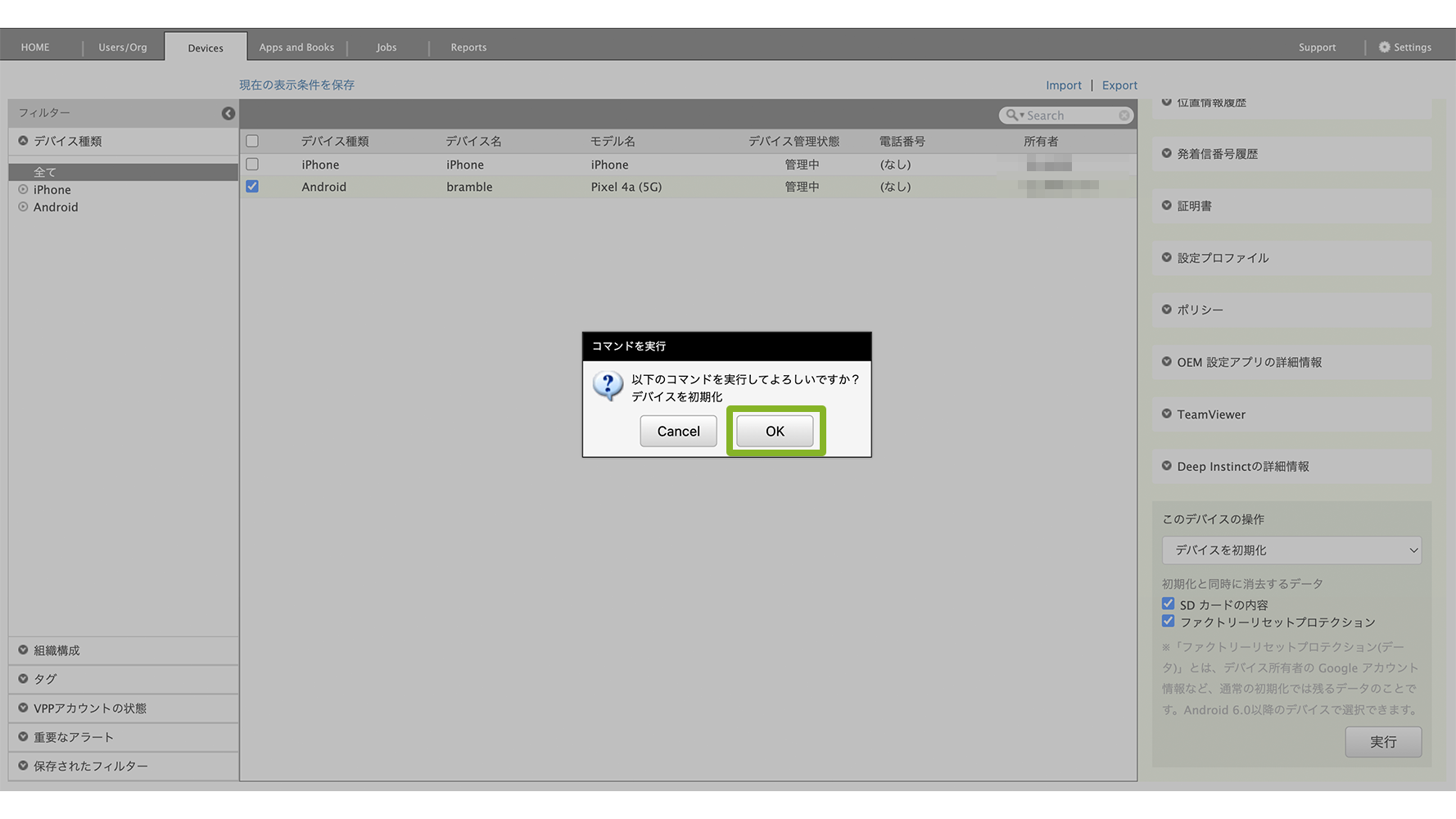Screen dimensions: 1456x819
Task: Switch to the Apps and Books tab
Action: (296, 48)
